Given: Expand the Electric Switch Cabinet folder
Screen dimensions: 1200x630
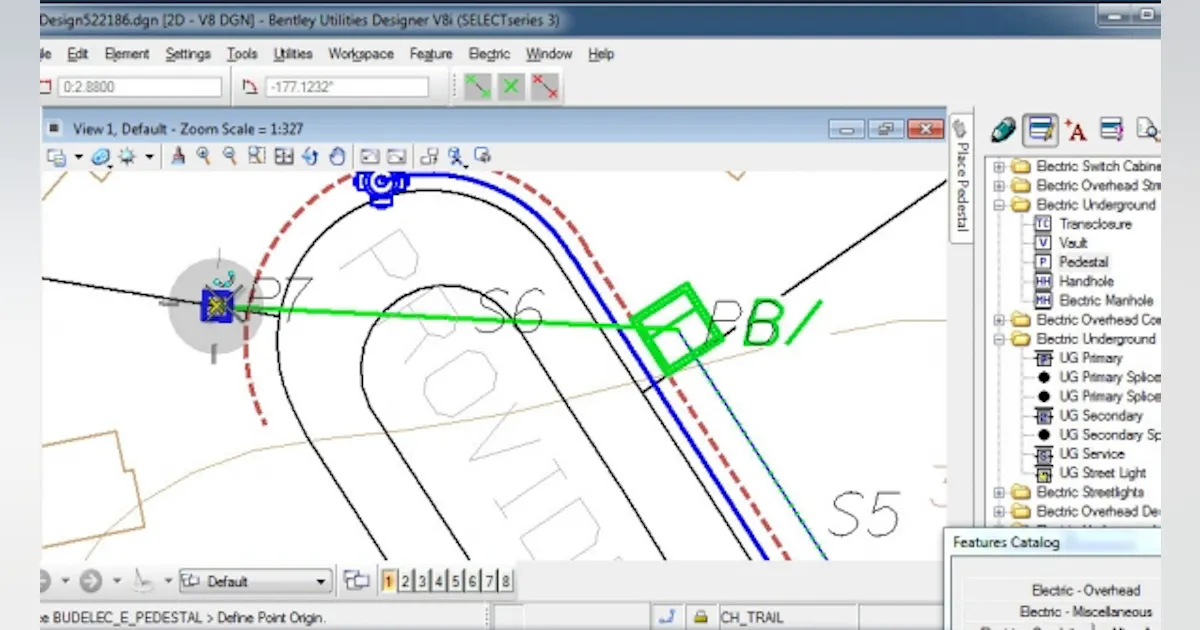Looking at the screenshot, I should (x=998, y=166).
